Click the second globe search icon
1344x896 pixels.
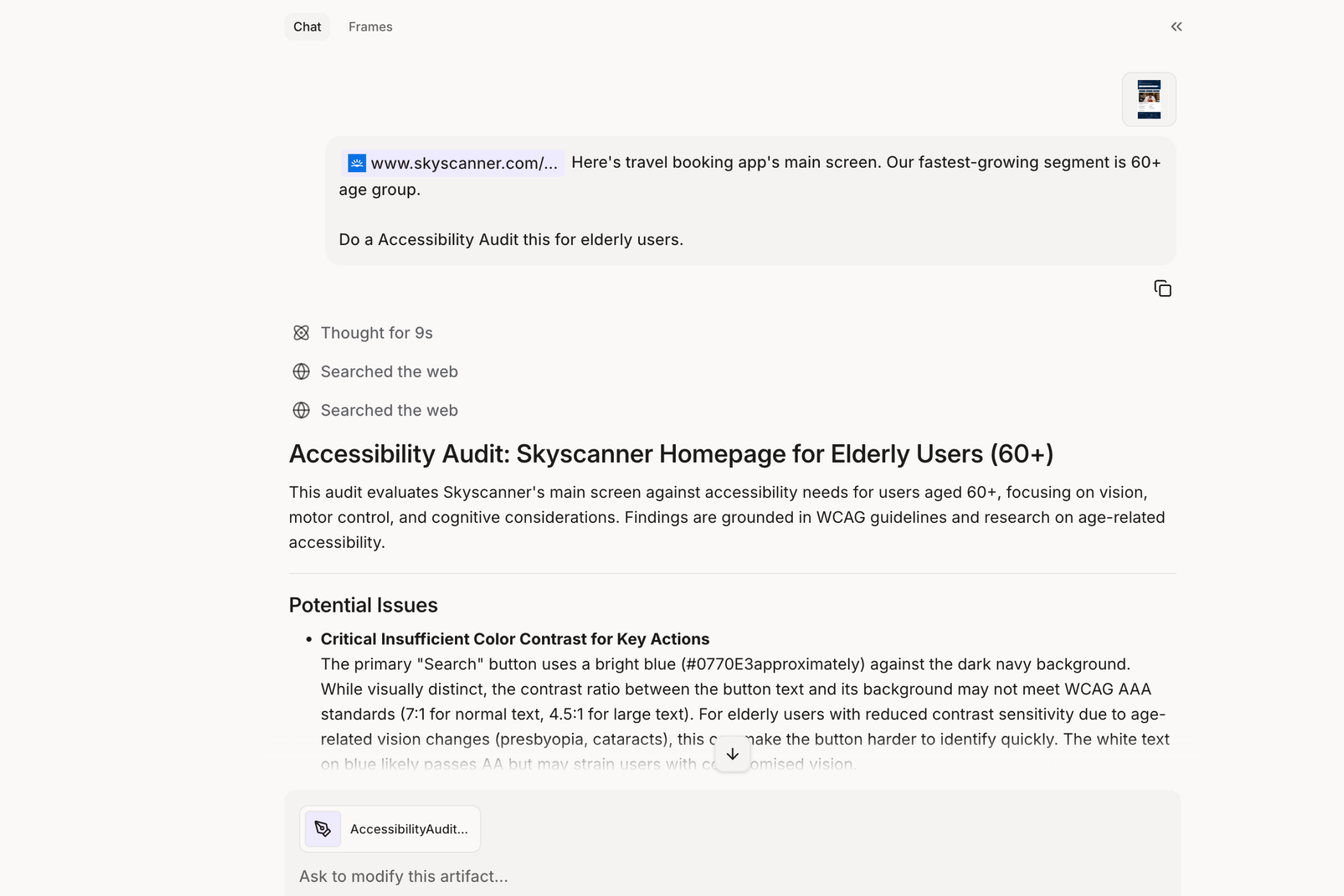tap(301, 410)
